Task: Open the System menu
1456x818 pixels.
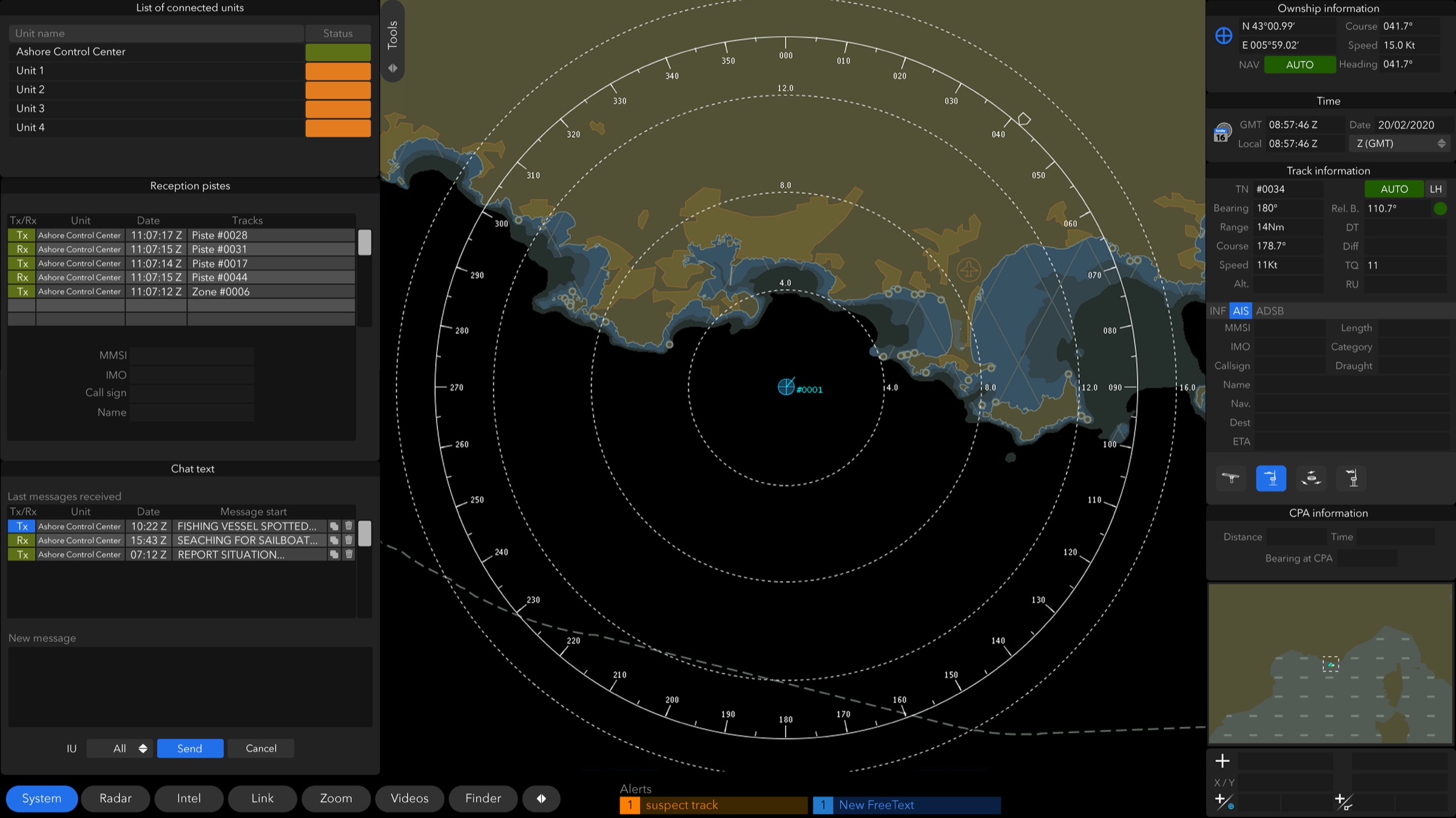Action: point(42,799)
